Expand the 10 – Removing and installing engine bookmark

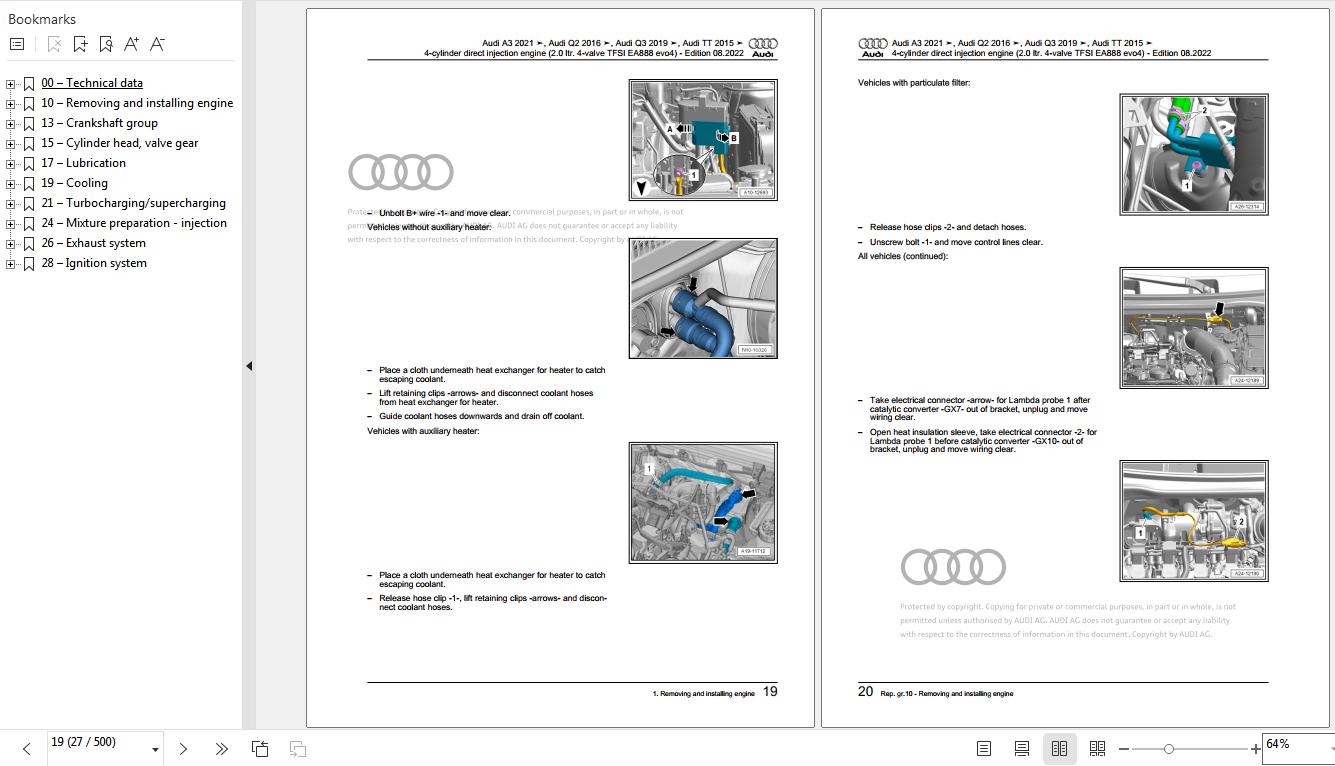[11, 104]
